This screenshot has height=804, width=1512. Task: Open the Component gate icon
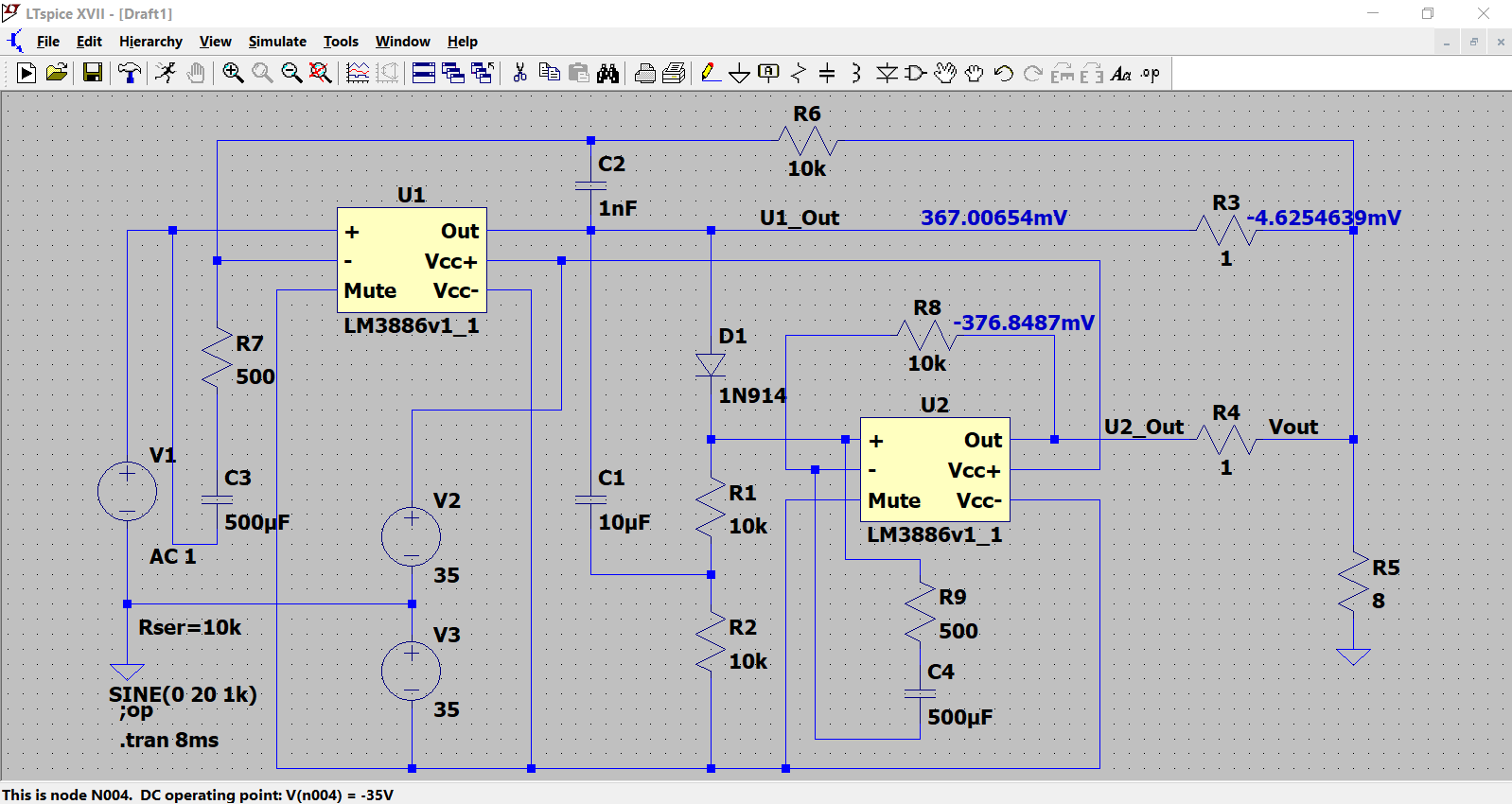coord(916,73)
